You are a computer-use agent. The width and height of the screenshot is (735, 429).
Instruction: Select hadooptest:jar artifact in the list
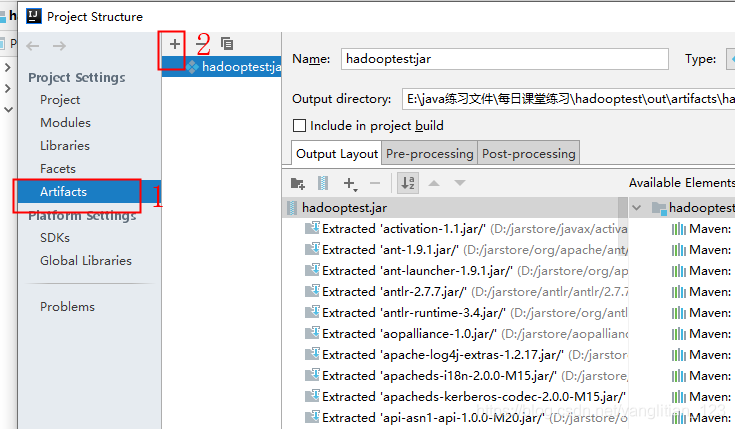click(x=221, y=67)
